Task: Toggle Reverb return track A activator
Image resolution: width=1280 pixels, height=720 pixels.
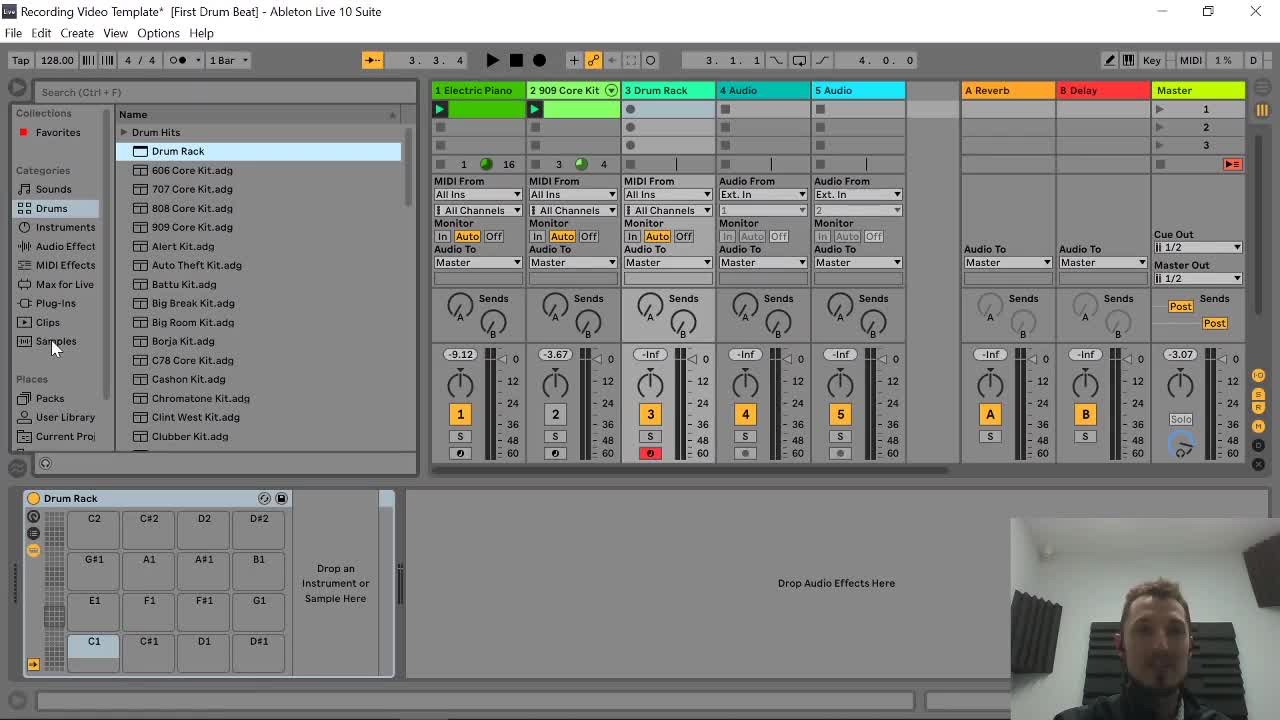Action: pyautogui.click(x=990, y=415)
